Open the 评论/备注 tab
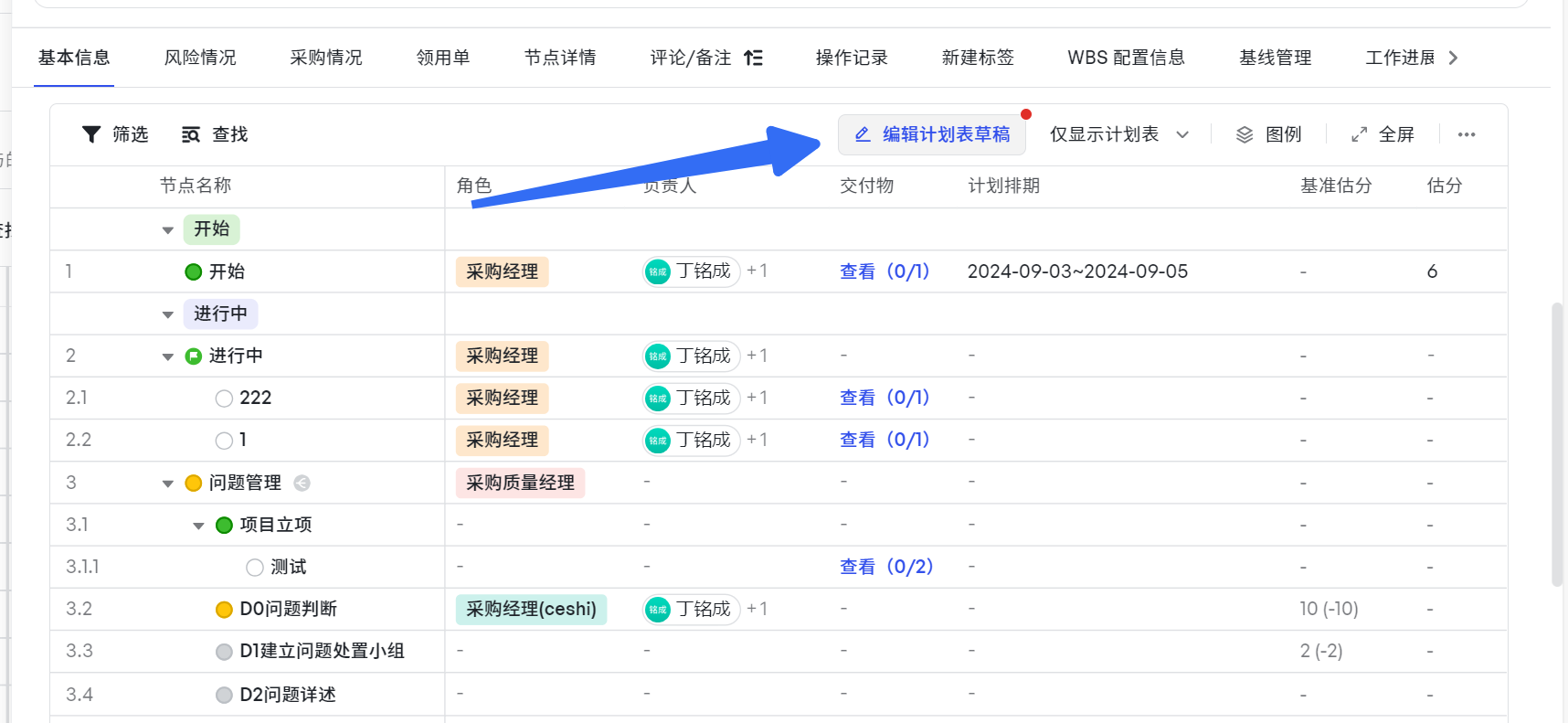Screen dimensions: 1568x723 [x=691, y=58]
